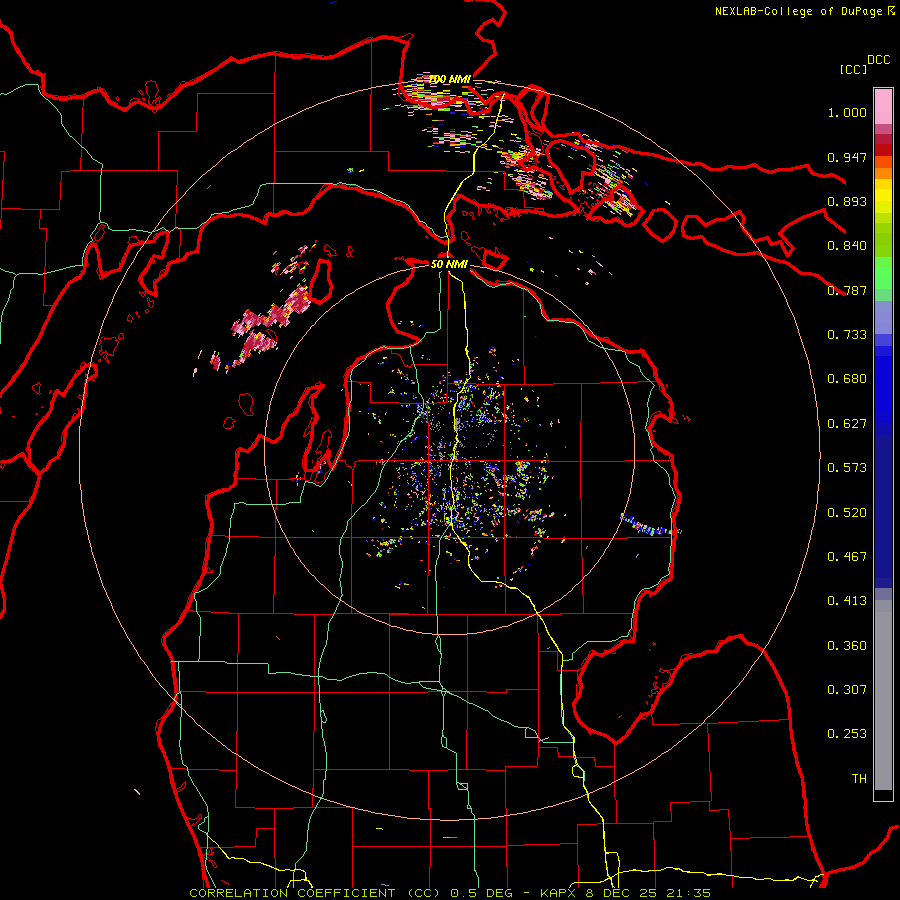Click the [CC] units label
Screen dimensions: 900x900
point(853,69)
